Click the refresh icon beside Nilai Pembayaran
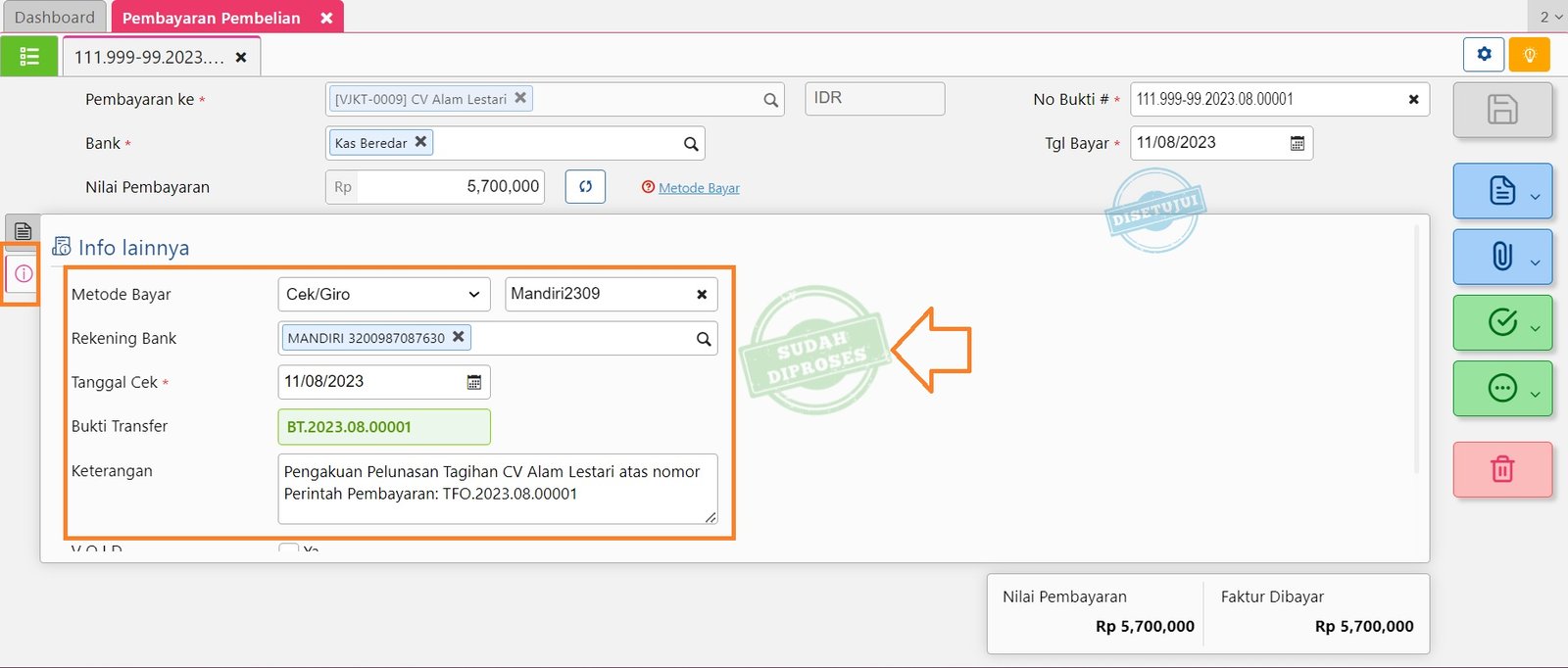Screen dimensions: 1568x668 [585, 186]
